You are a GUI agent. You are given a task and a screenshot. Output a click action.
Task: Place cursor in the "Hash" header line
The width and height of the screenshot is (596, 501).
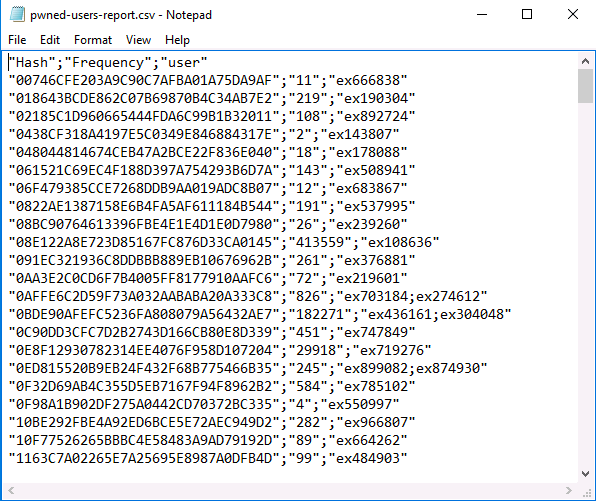(x=108, y=62)
